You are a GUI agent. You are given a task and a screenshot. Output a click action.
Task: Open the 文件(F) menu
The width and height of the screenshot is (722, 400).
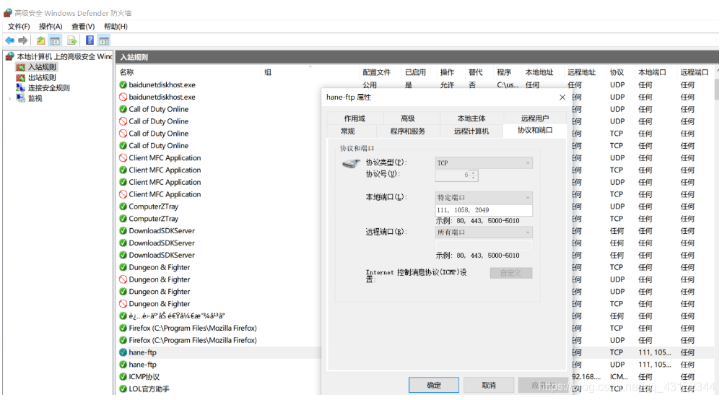click(x=19, y=26)
